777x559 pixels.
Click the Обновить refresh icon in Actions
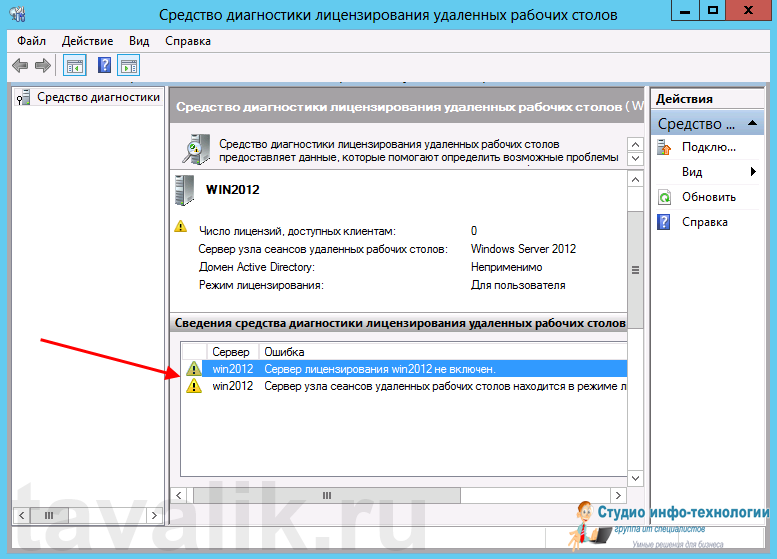(664, 197)
